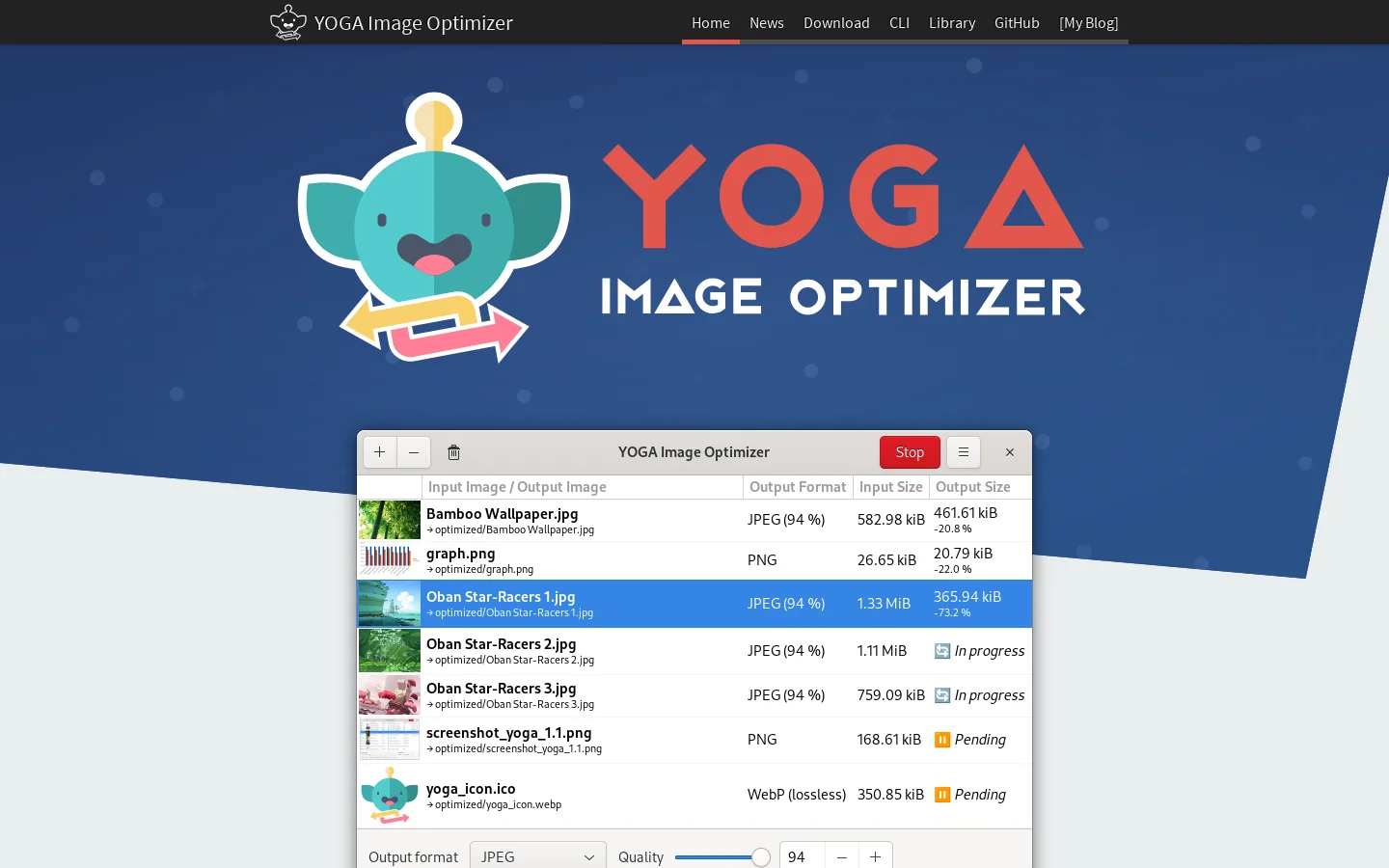Open the GitHub nav link

[x=1017, y=23]
